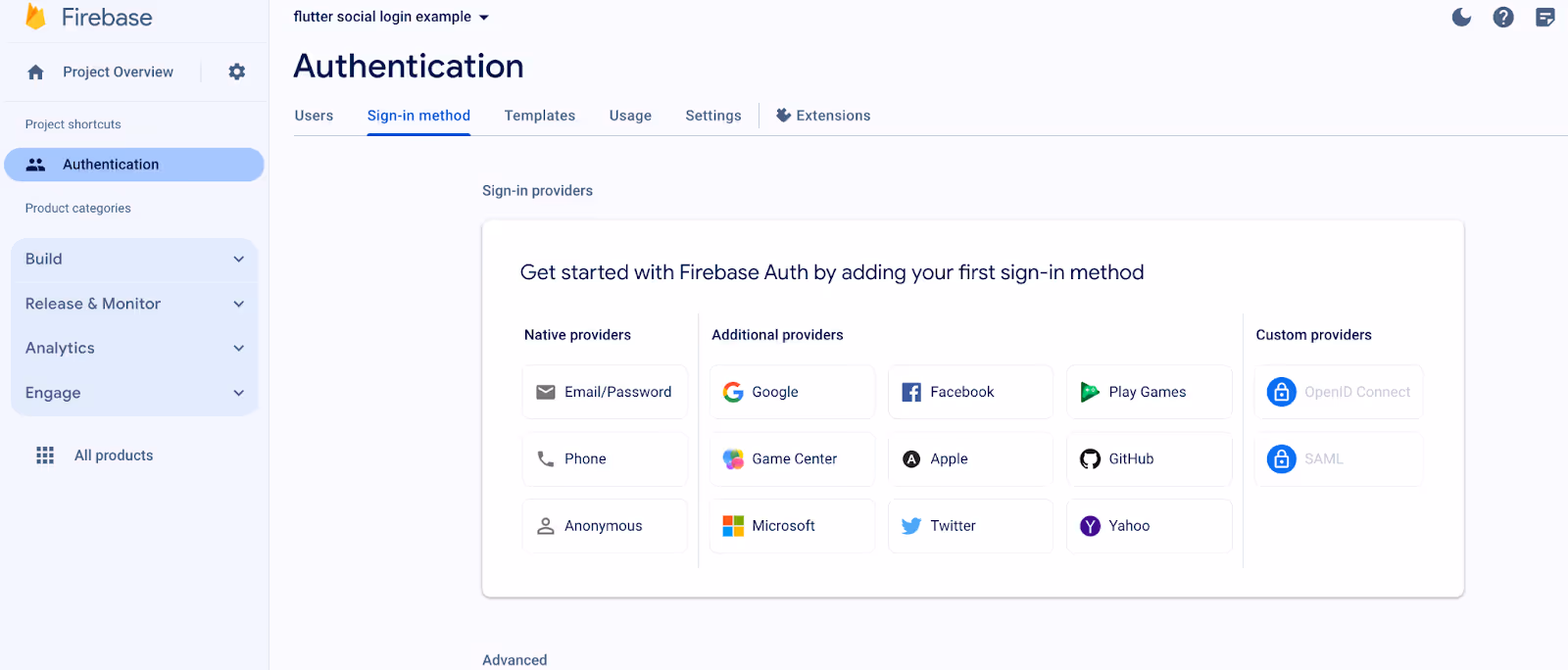The width and height of the screenshot is (1568, 670).
Task: Open the Templates tab
Action: (540, 116)
